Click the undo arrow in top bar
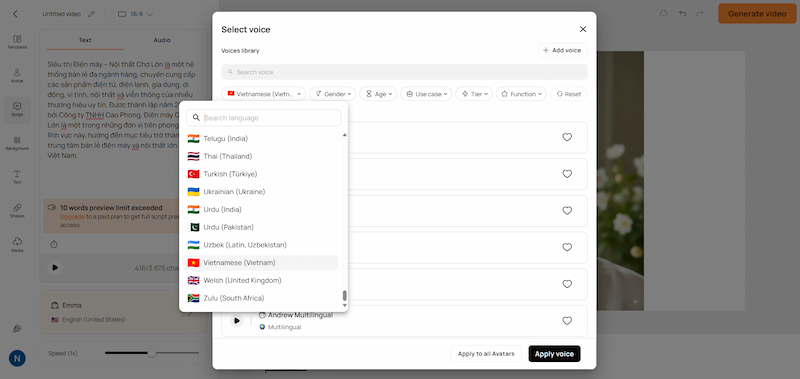This screenshot has height=379, width=800. 683,13
